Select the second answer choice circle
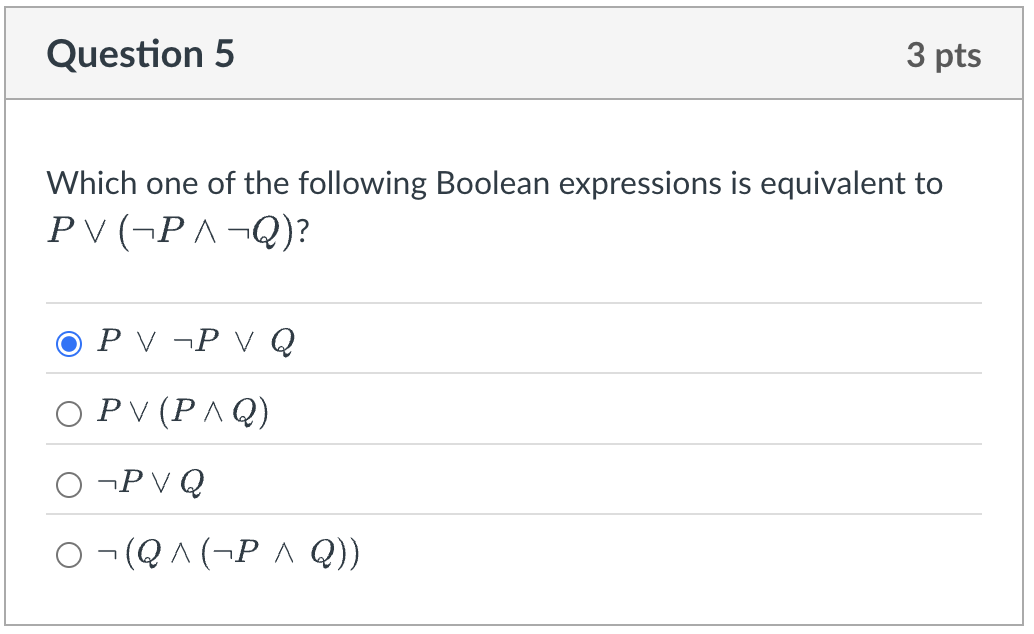1034x634 pixels. [x=68, y=413]
